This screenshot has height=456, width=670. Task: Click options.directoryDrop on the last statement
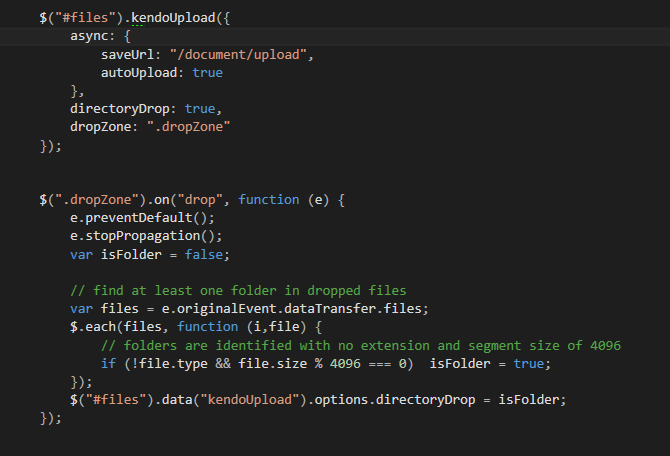click(x=395, y=400)
